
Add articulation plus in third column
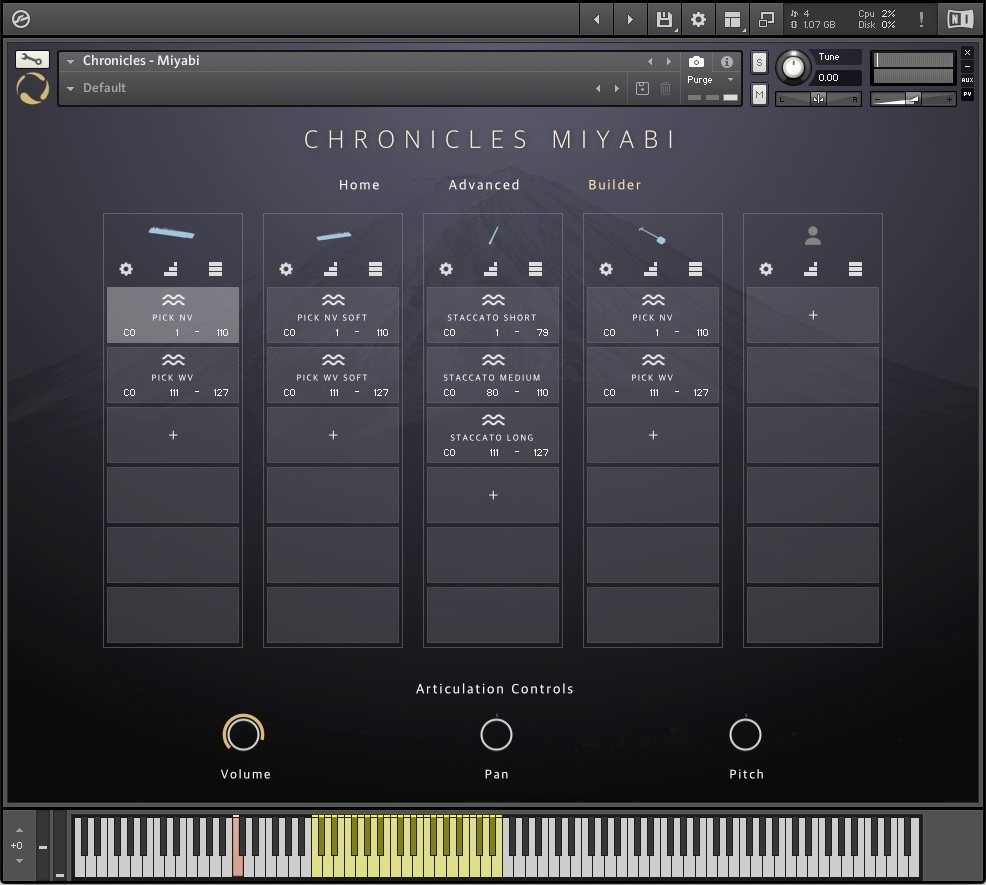pyautogui.click(x=493, y=496)
